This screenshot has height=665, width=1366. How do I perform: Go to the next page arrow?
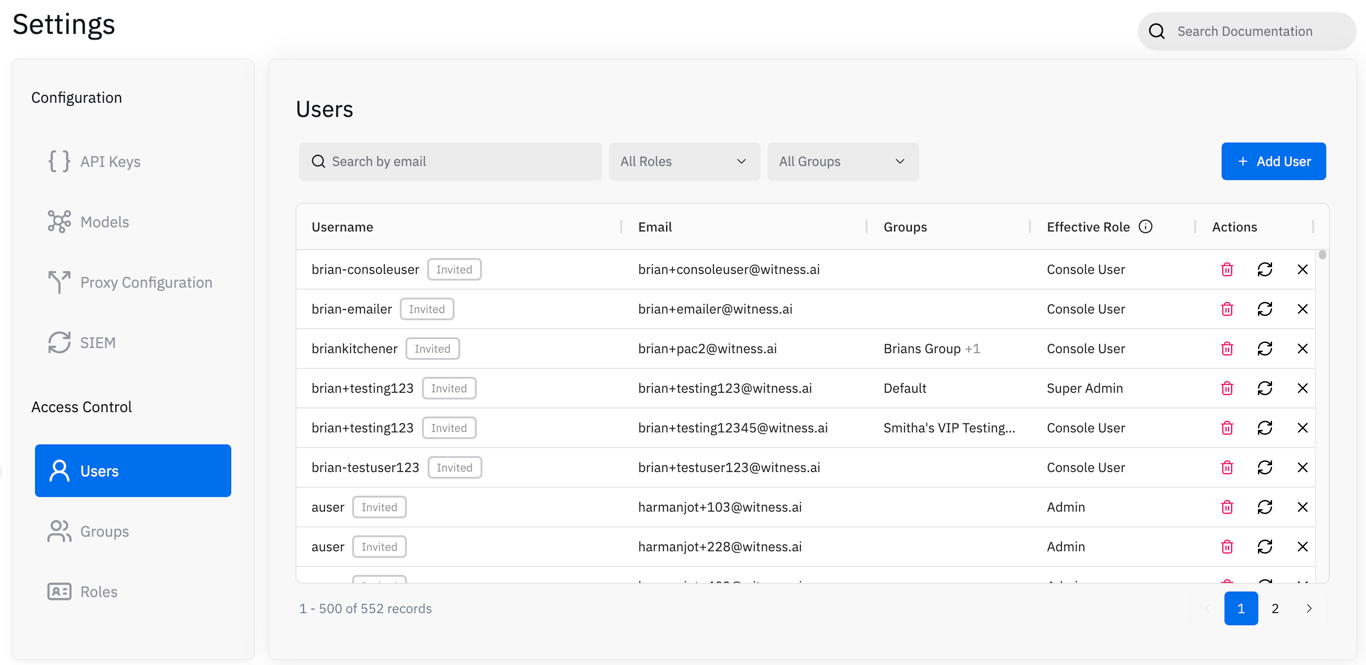coord(1309,608)
